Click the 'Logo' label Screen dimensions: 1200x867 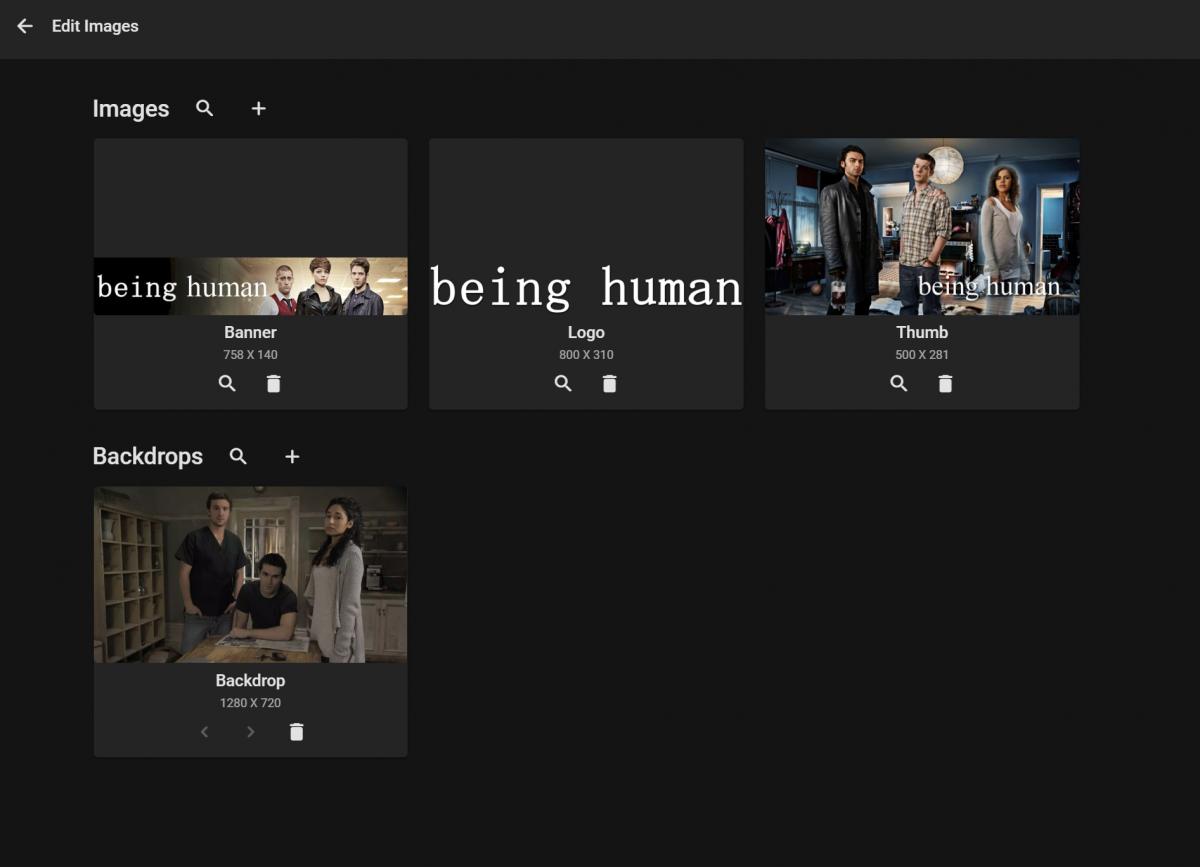586,332
